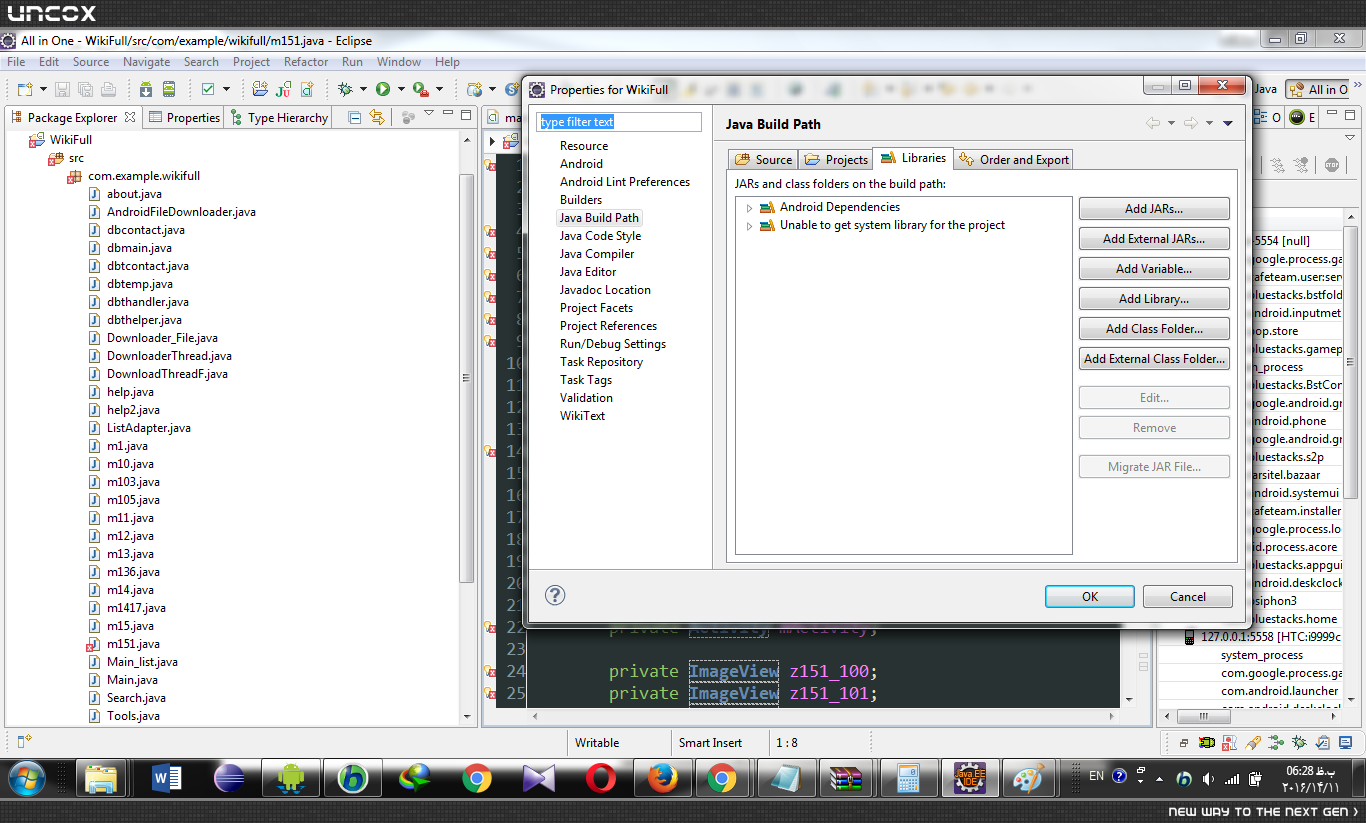Image resolution: width=1366 pixels, height=823 pixels.
Task: Select Java Compiler in the properties list
Action: (x=597, y=254)
